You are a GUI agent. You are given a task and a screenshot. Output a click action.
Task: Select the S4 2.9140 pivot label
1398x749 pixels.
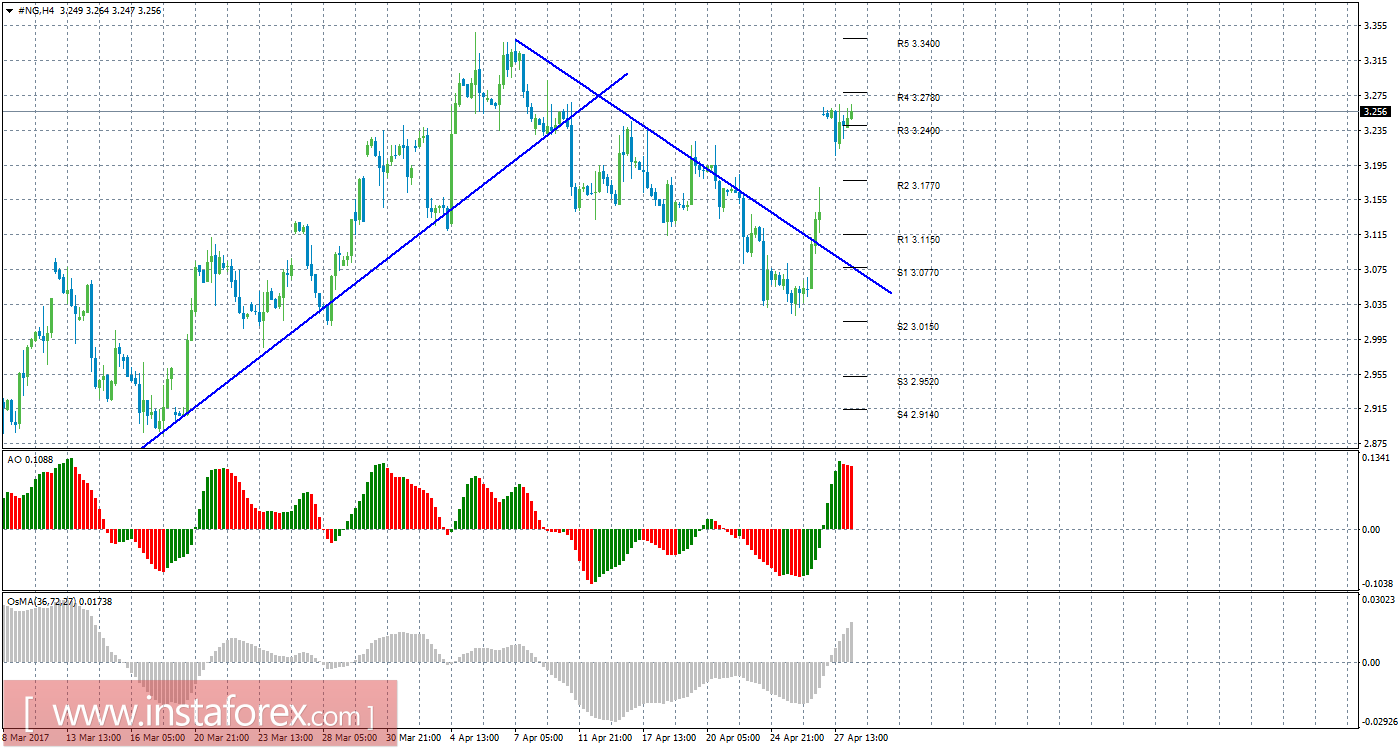pyautogui.click(x=918, y=414)
